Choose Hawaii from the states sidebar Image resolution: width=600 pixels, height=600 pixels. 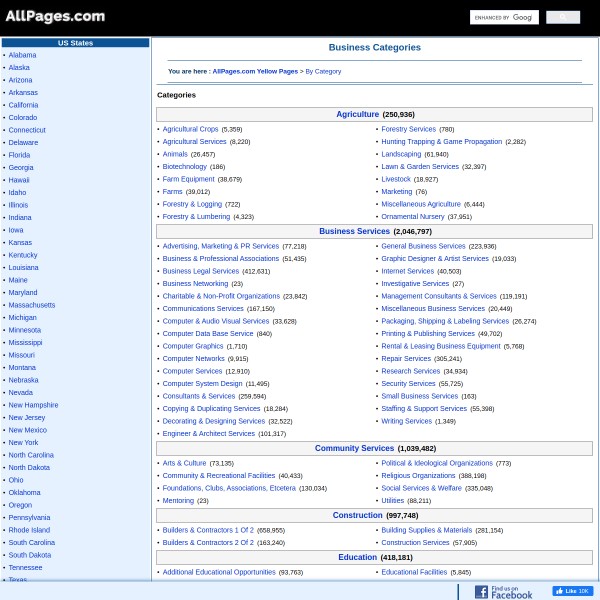[x=19, y=180]
